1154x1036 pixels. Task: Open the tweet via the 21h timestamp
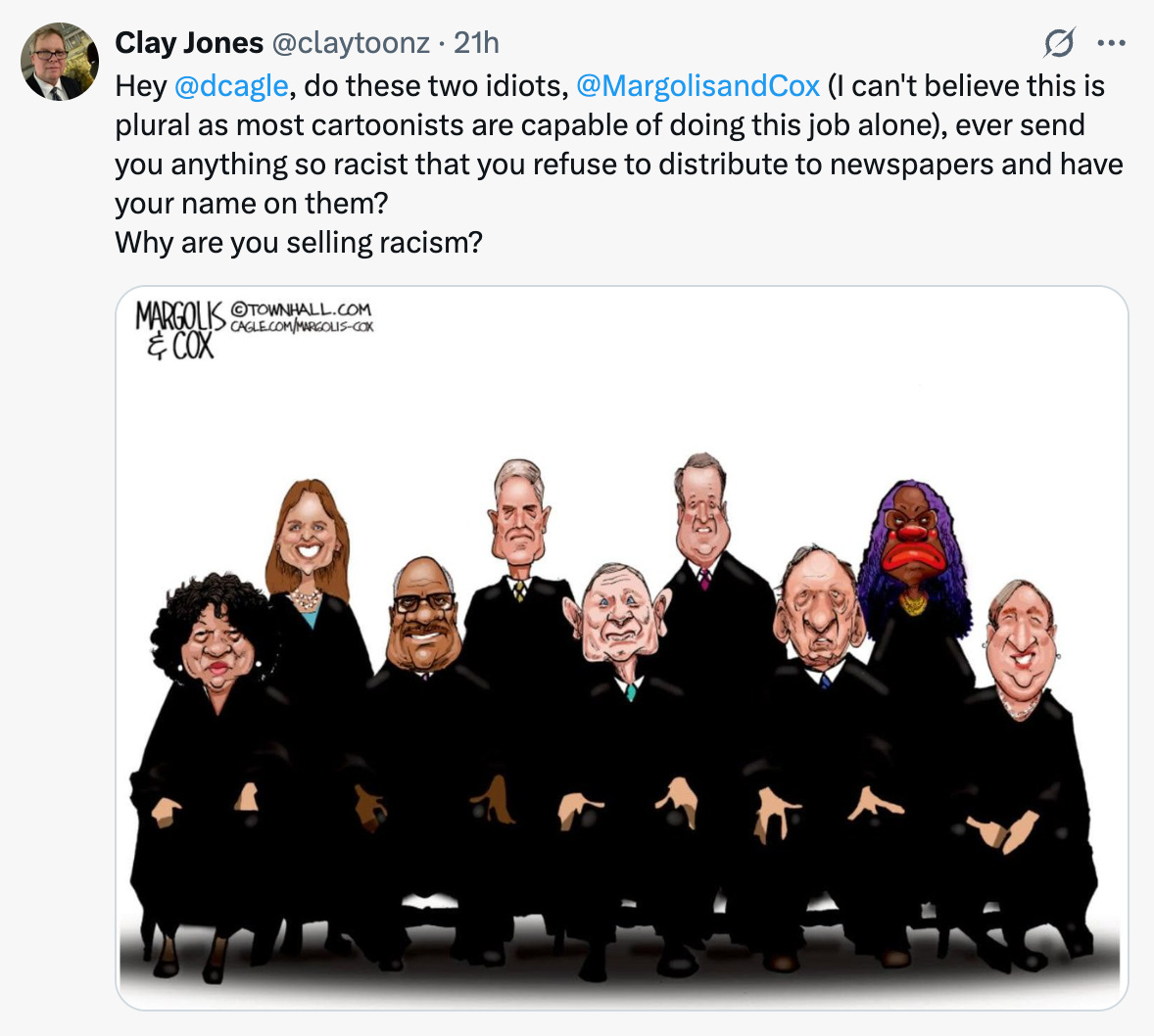476,43
